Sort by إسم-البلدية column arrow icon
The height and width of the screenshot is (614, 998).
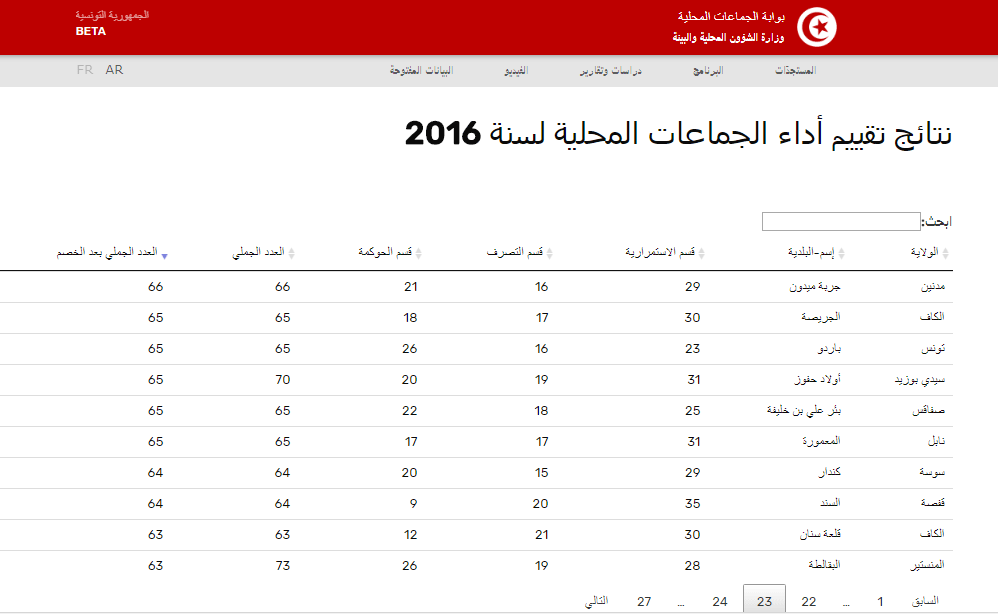tap(841, 253)
